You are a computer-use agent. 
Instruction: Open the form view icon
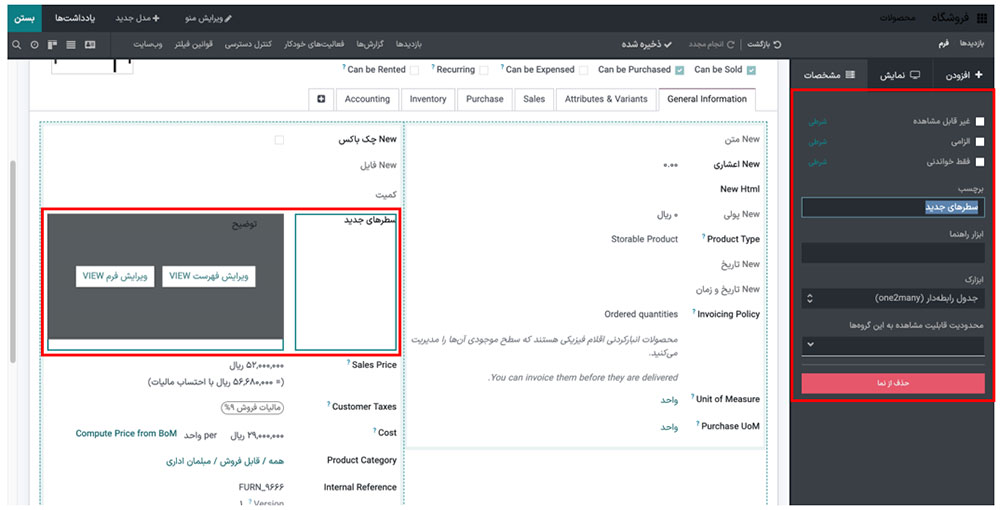90,45
